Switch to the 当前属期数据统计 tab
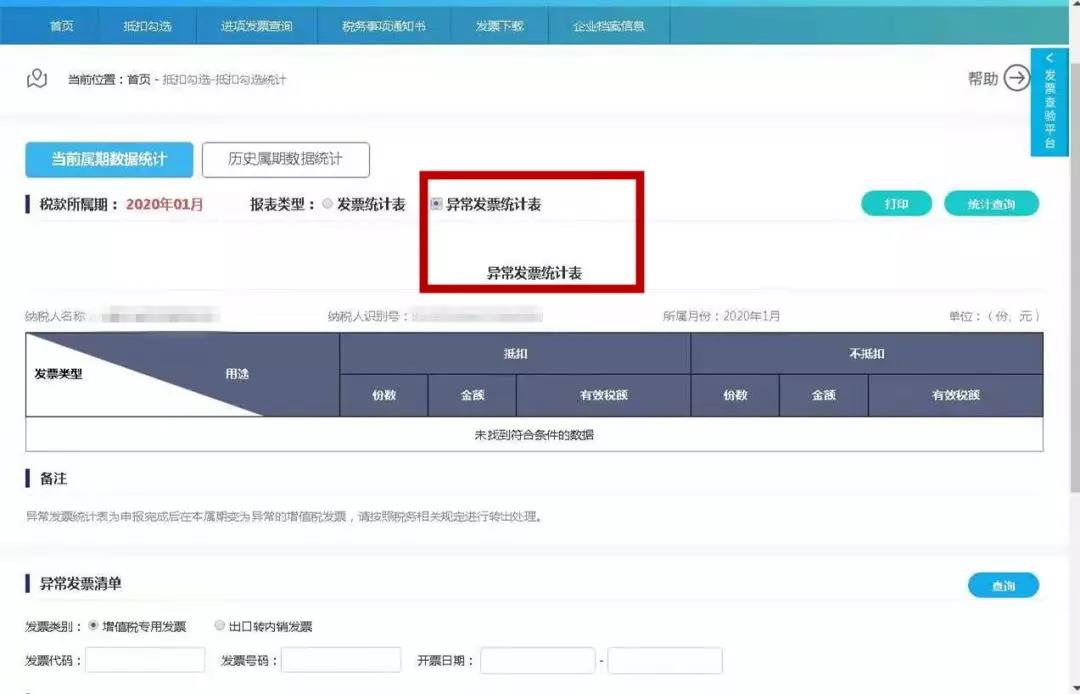 [110, 159]
